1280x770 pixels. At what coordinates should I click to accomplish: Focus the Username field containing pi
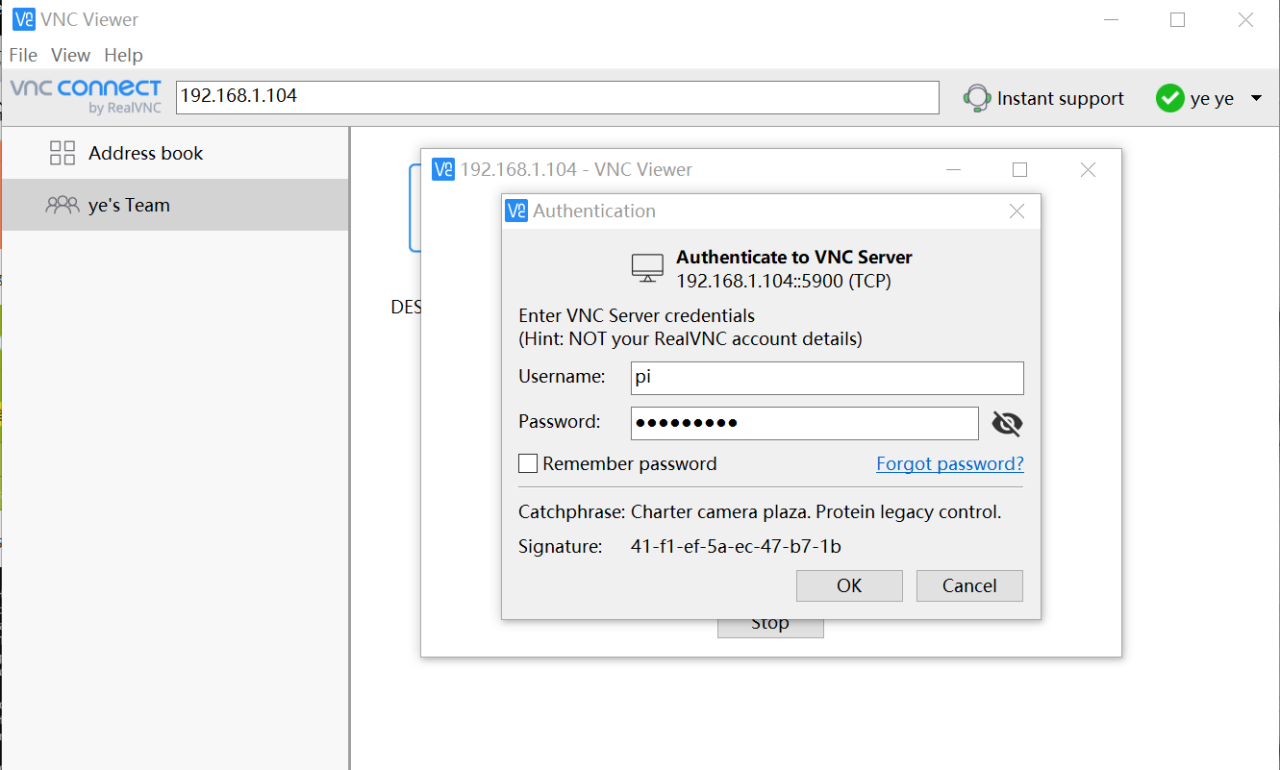point(827,378)
